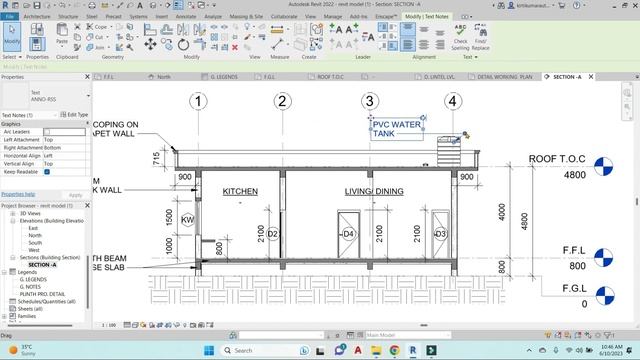Viewport: 640px width, 360px height.
Task: Click the red Delete X icon
Action: point(235,48)
